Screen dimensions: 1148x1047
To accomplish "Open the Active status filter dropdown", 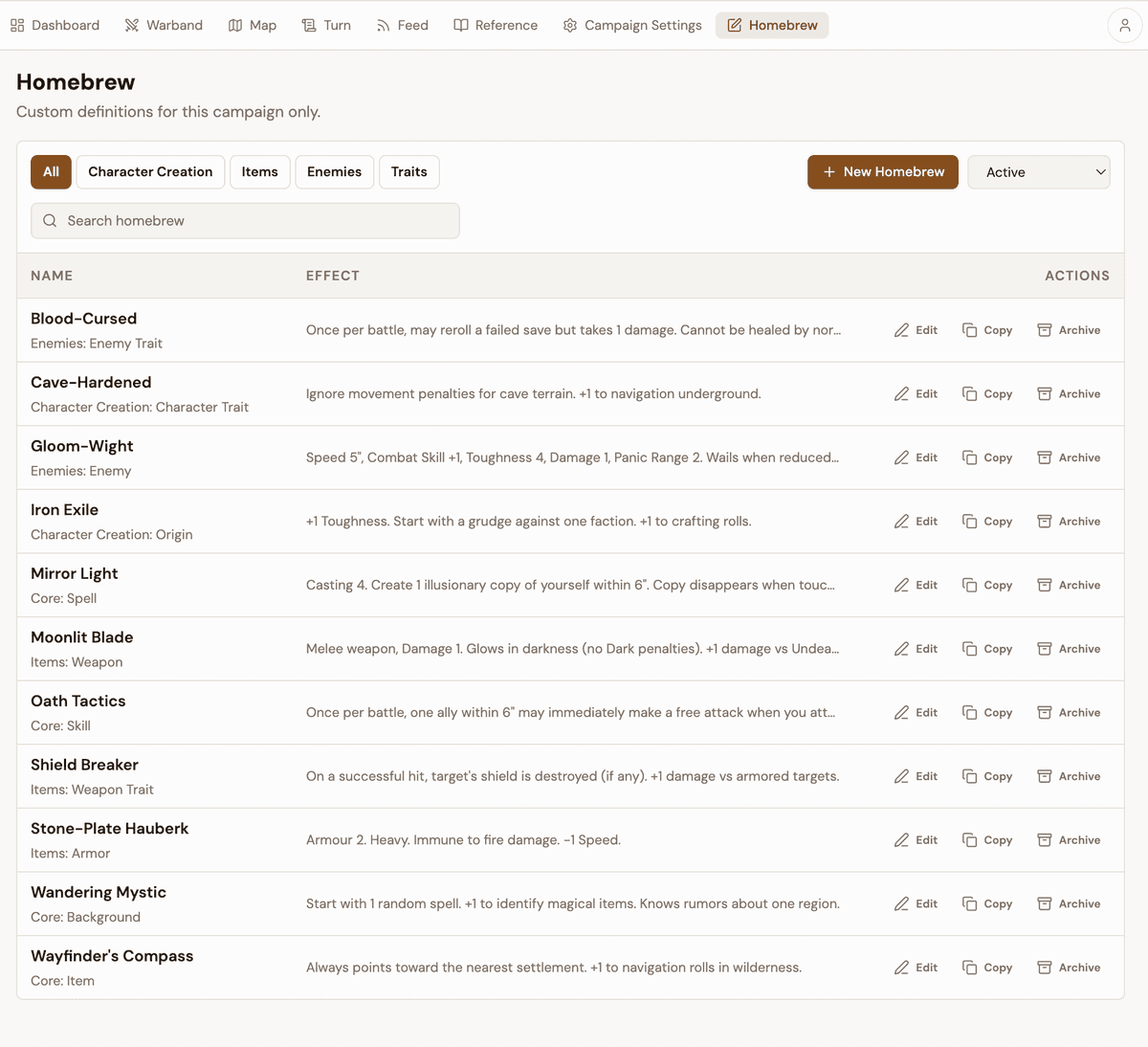I will [x=1039, y=172].
